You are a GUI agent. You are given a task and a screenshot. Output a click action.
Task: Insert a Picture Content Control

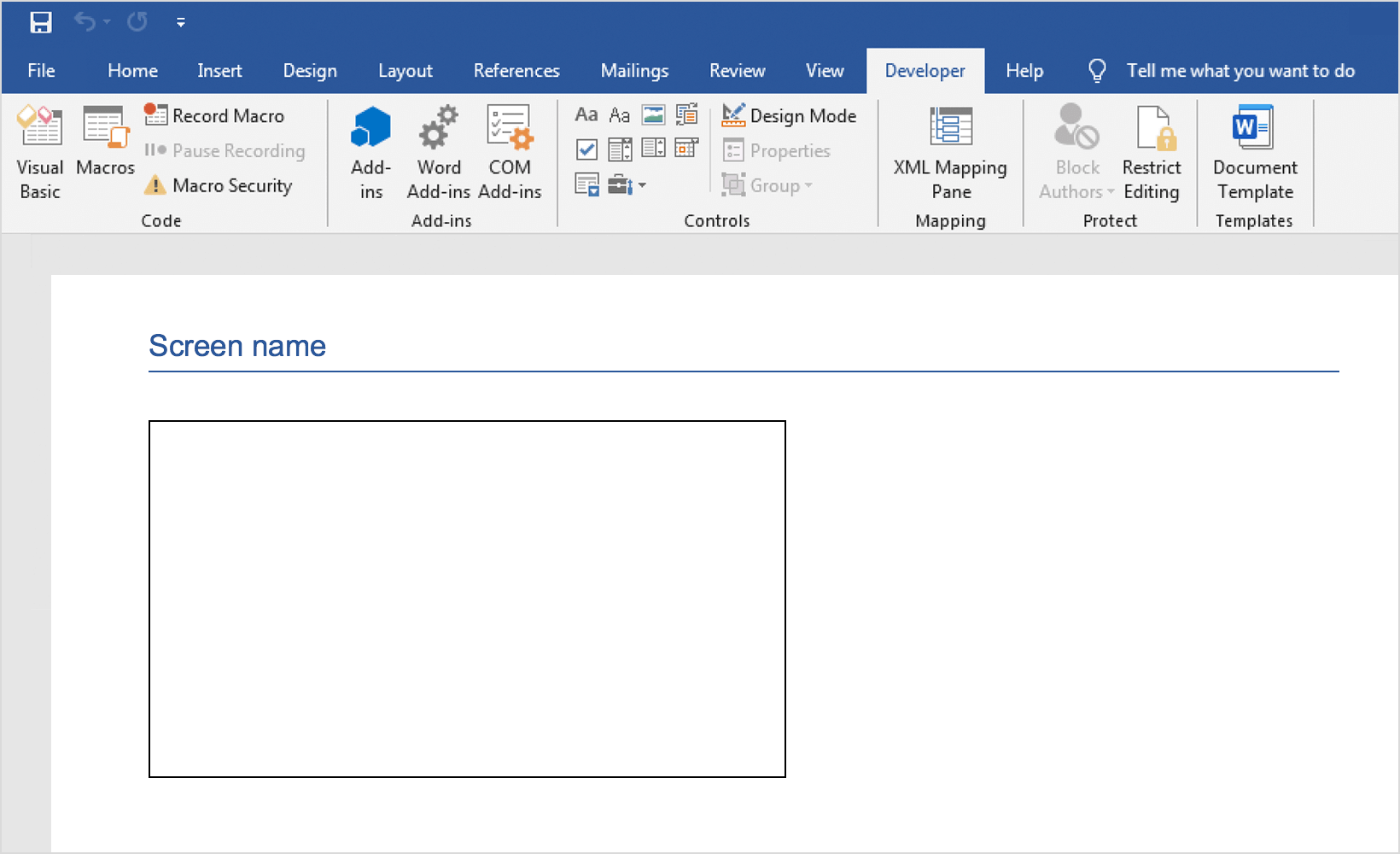[x=653, y=115]
